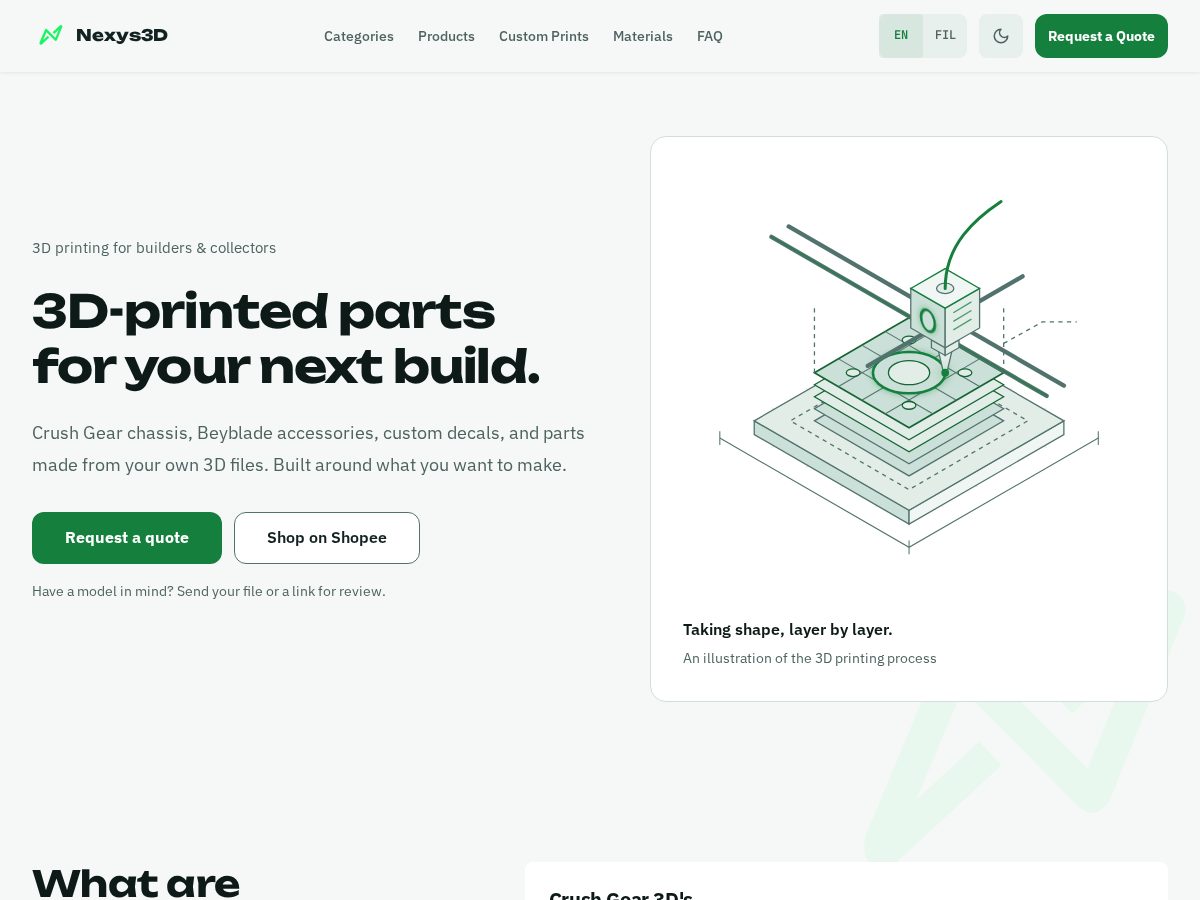The image size is (1200, 900).
Task: Click the hero Request a quote button
Action: 127,538
